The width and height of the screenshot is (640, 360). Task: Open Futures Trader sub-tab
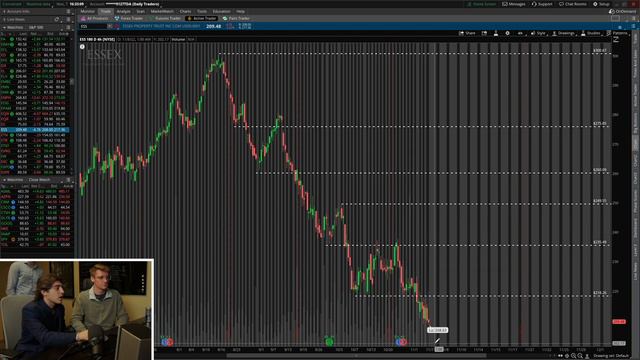165,18
